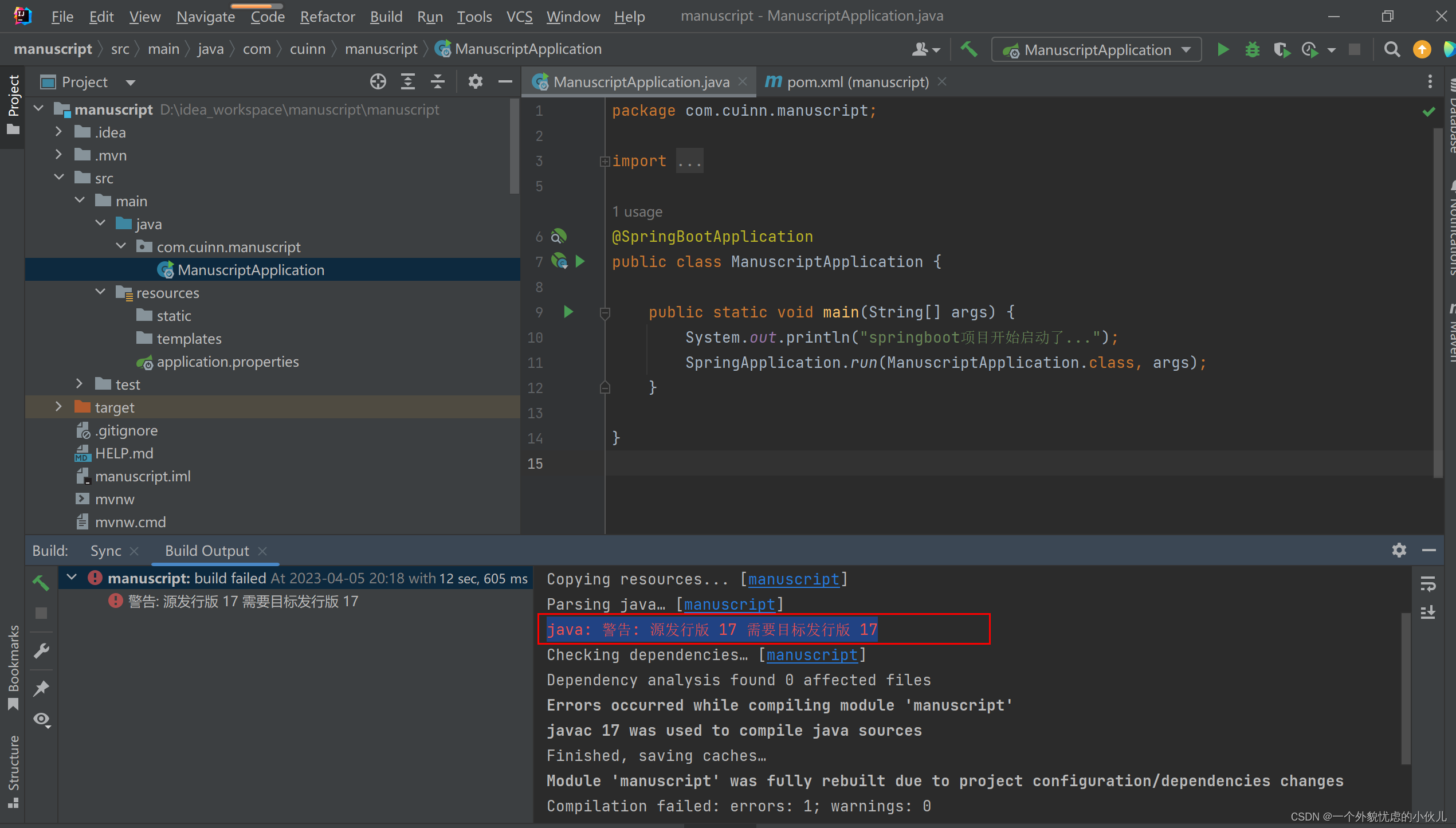This screenshot has width=1456, height=828.
Task: Open Search Everywhere magnifier icon
Action: coord(1392,50)
